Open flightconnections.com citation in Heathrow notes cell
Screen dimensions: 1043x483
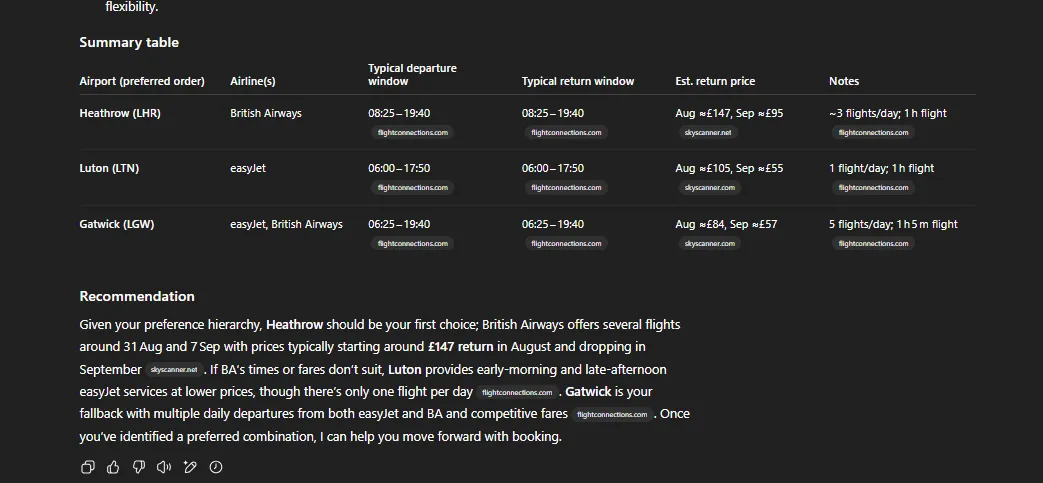point(873,132)
